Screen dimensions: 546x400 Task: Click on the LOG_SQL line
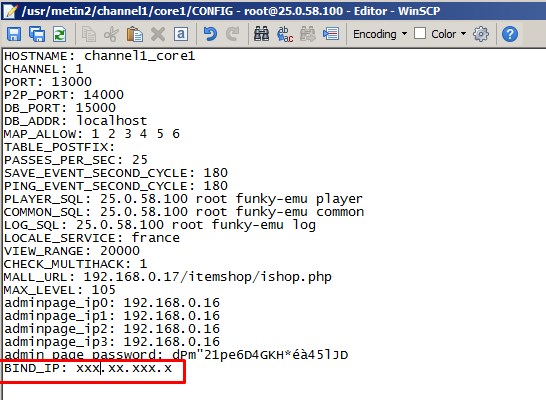160,225
